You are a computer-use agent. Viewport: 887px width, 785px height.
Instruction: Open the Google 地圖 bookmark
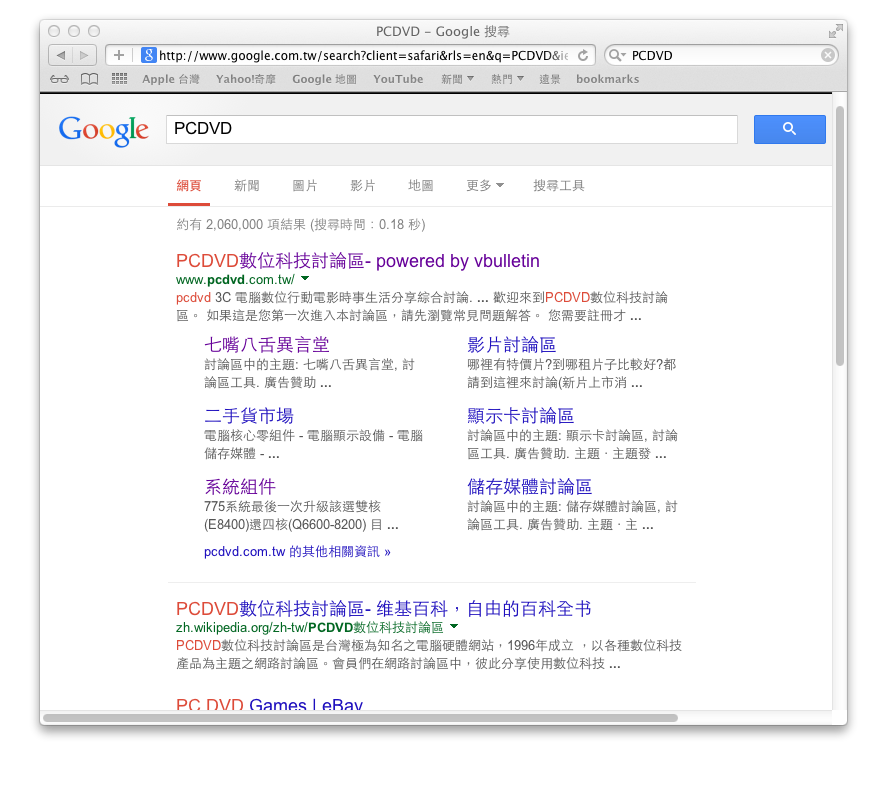(x=324, y=79)
